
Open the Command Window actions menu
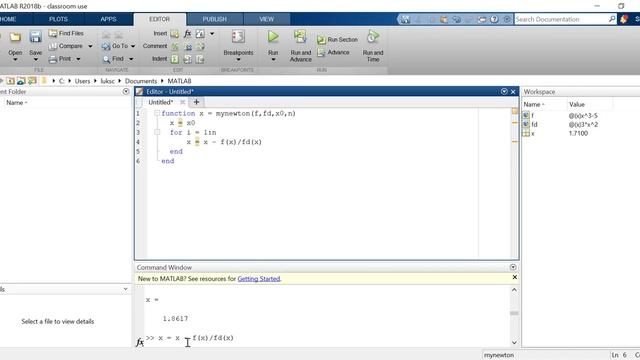[x=513, y=267]
